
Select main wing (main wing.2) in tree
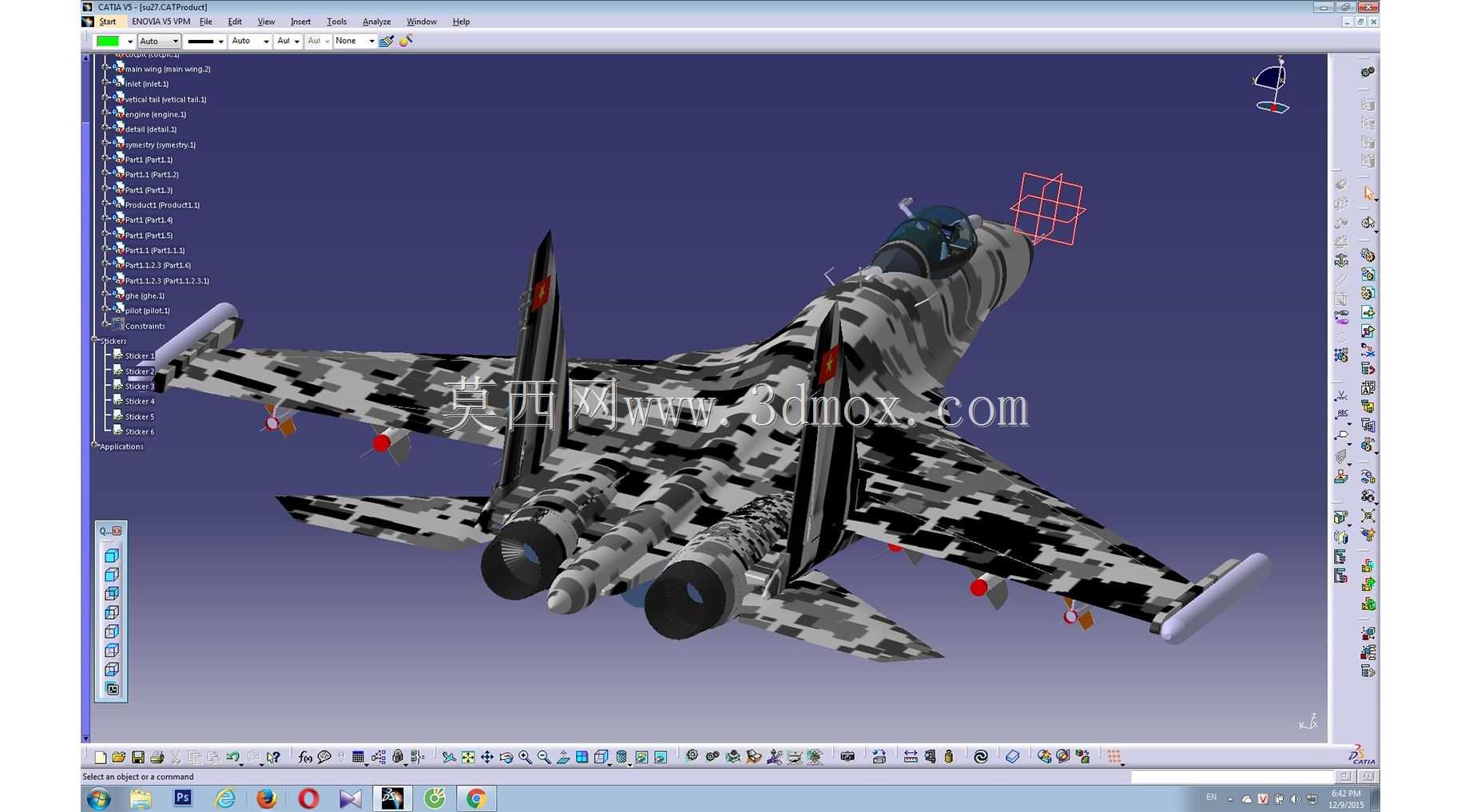[x=168, y=69]
